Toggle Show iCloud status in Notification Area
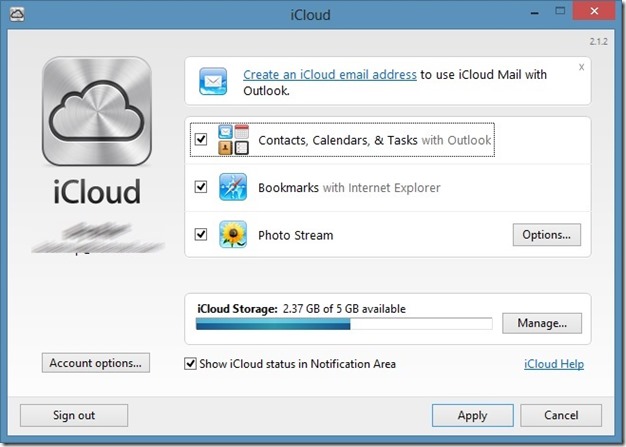The height and width of the screenshot is (447, 626). point(190,364)
